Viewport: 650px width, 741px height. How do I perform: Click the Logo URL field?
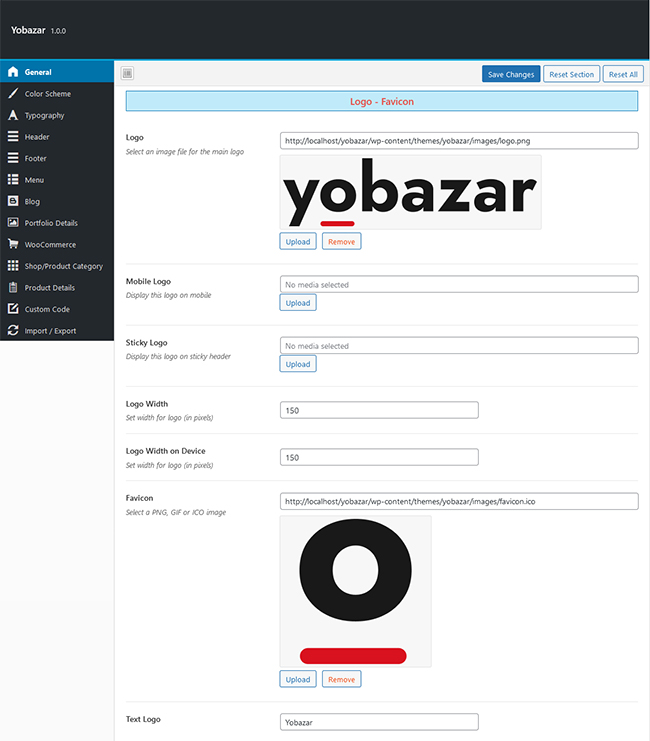tap(459, 141)
